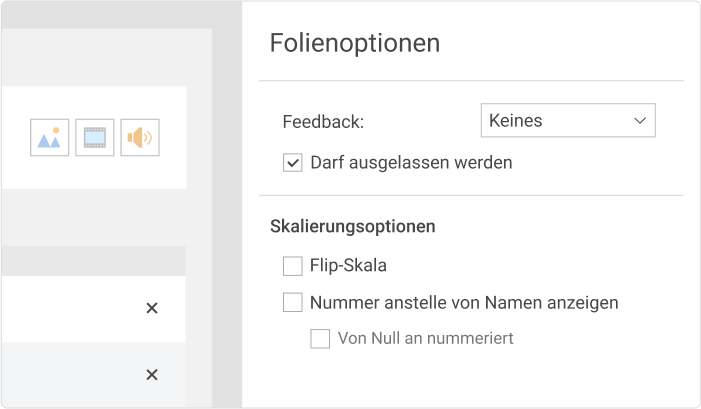701x409 pixels.
Task: Click the Darf ausgelassen werden label text
Action: (411, 163)
